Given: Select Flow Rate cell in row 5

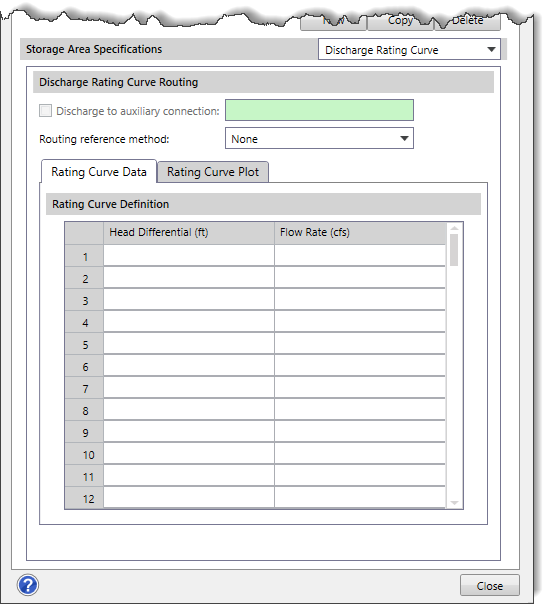Looking at the screenshot, I should point(360,343).
